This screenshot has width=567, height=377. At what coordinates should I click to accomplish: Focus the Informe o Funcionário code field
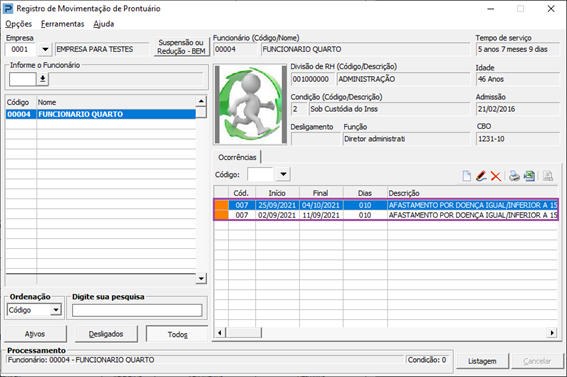pos(23,79)
